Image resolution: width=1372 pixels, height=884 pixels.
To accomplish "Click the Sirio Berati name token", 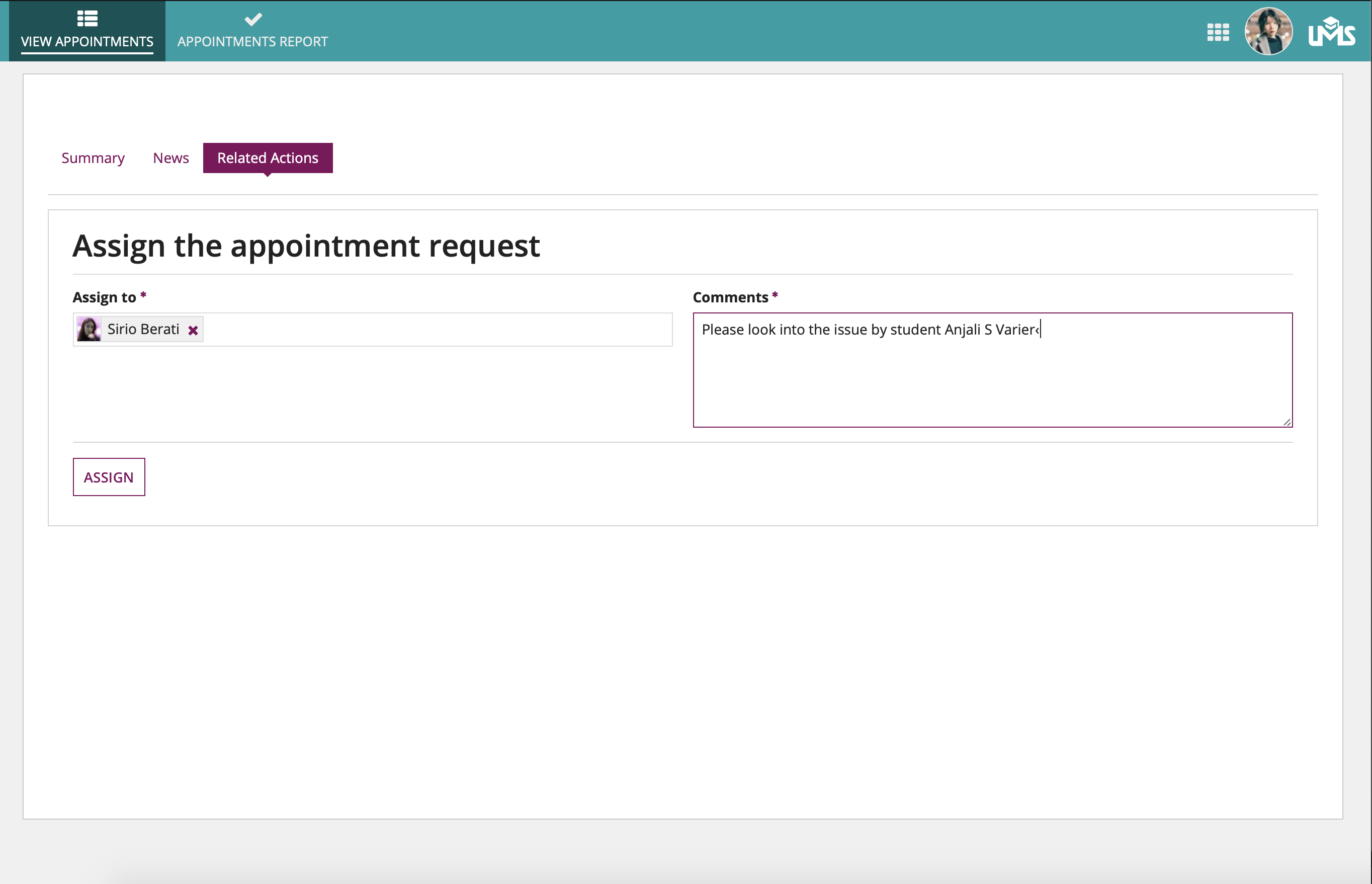I will pyautogui.click(x=143, y=330).
